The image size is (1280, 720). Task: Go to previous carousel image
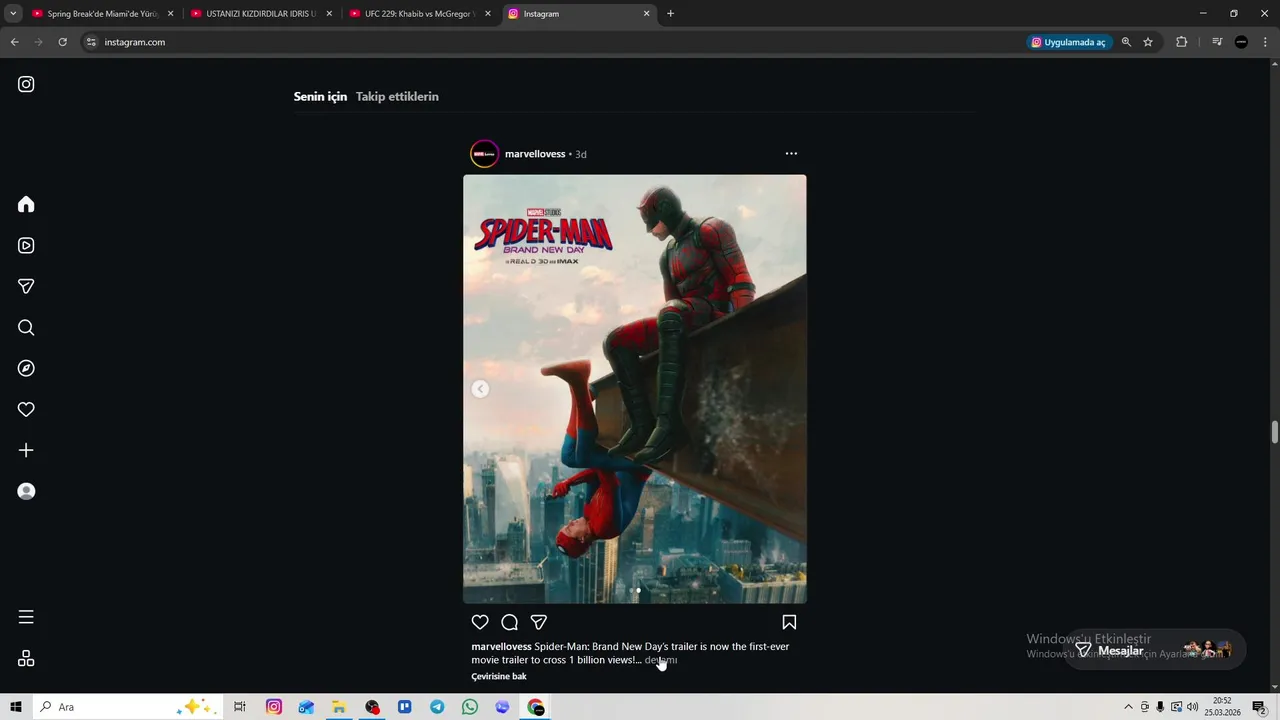(x=480, y=389)
